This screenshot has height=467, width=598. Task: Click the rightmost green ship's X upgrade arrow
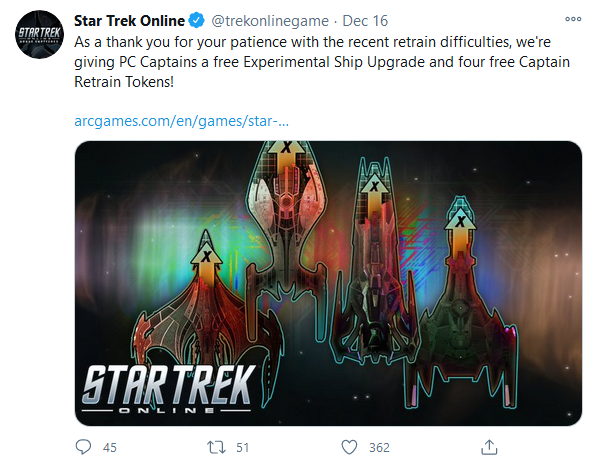point(460,231)
